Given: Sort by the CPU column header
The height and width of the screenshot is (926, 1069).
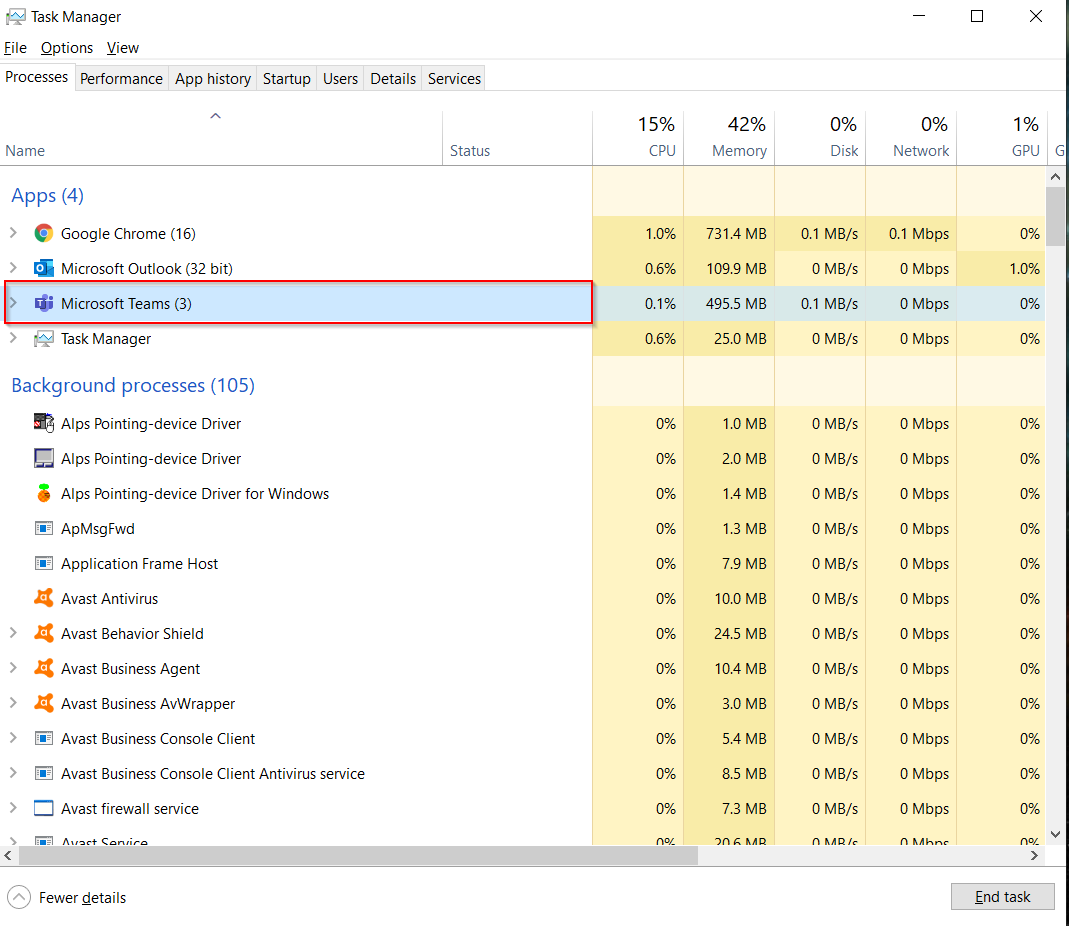Looking at the screenshot, I should (638, 137).
